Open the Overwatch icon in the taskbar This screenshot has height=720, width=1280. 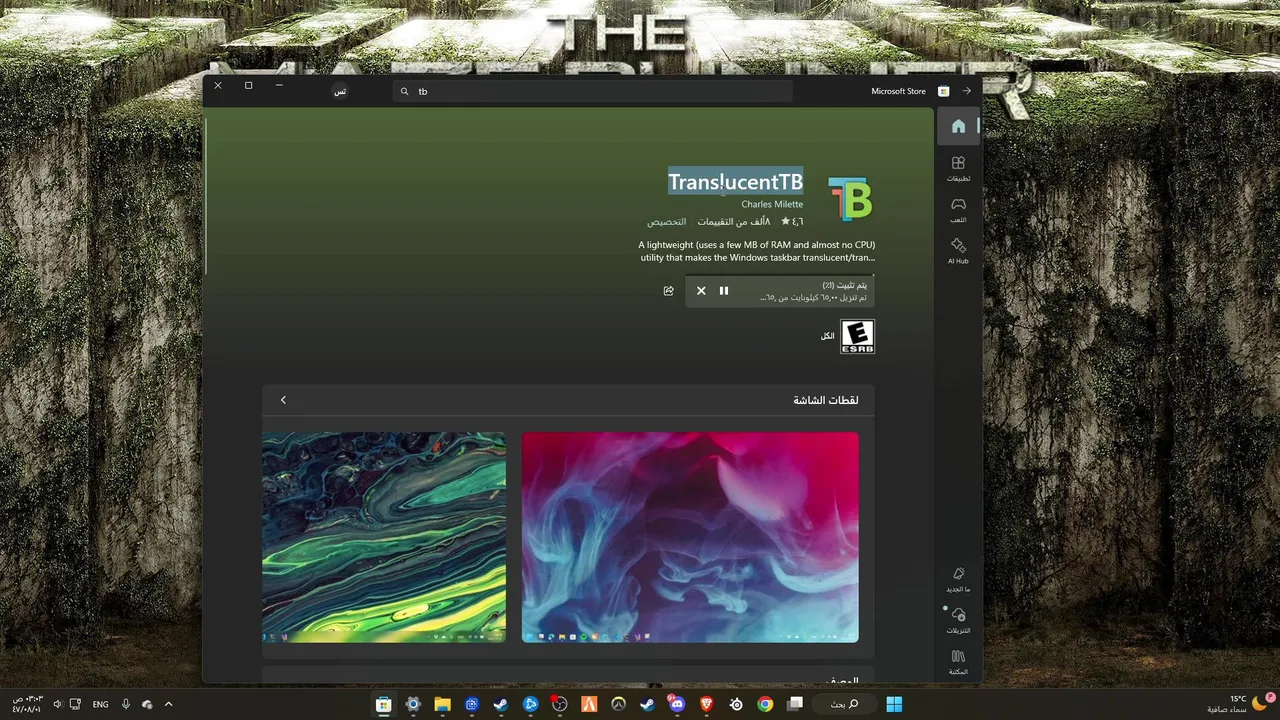click(619, 704)
